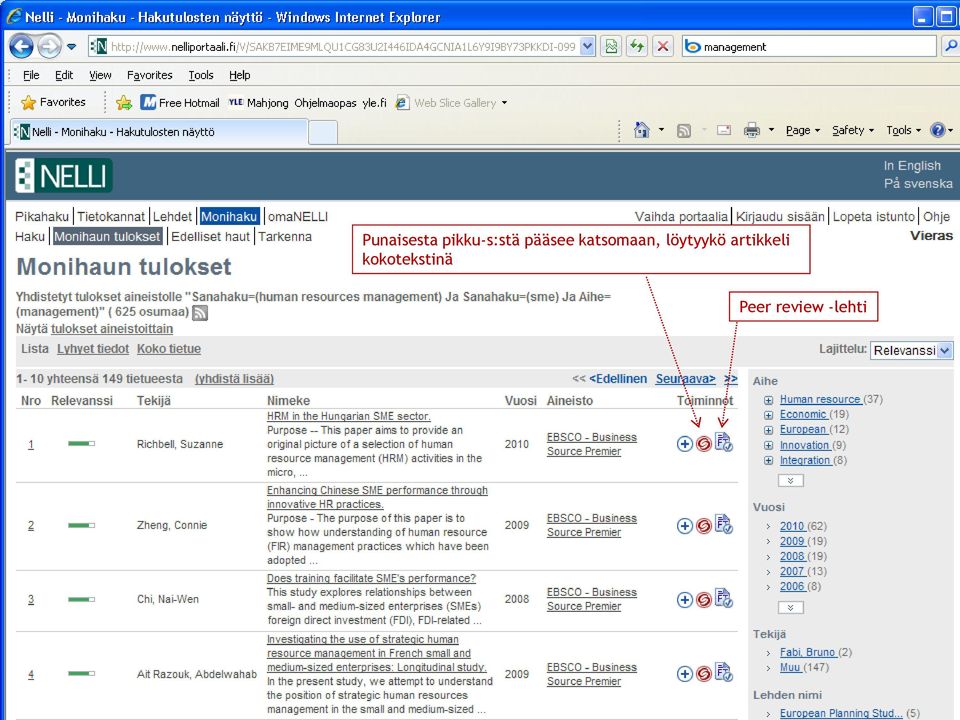Open the address bar history dropdown
The height and width of the screenshot is (720, 960).
click(587, 47)
